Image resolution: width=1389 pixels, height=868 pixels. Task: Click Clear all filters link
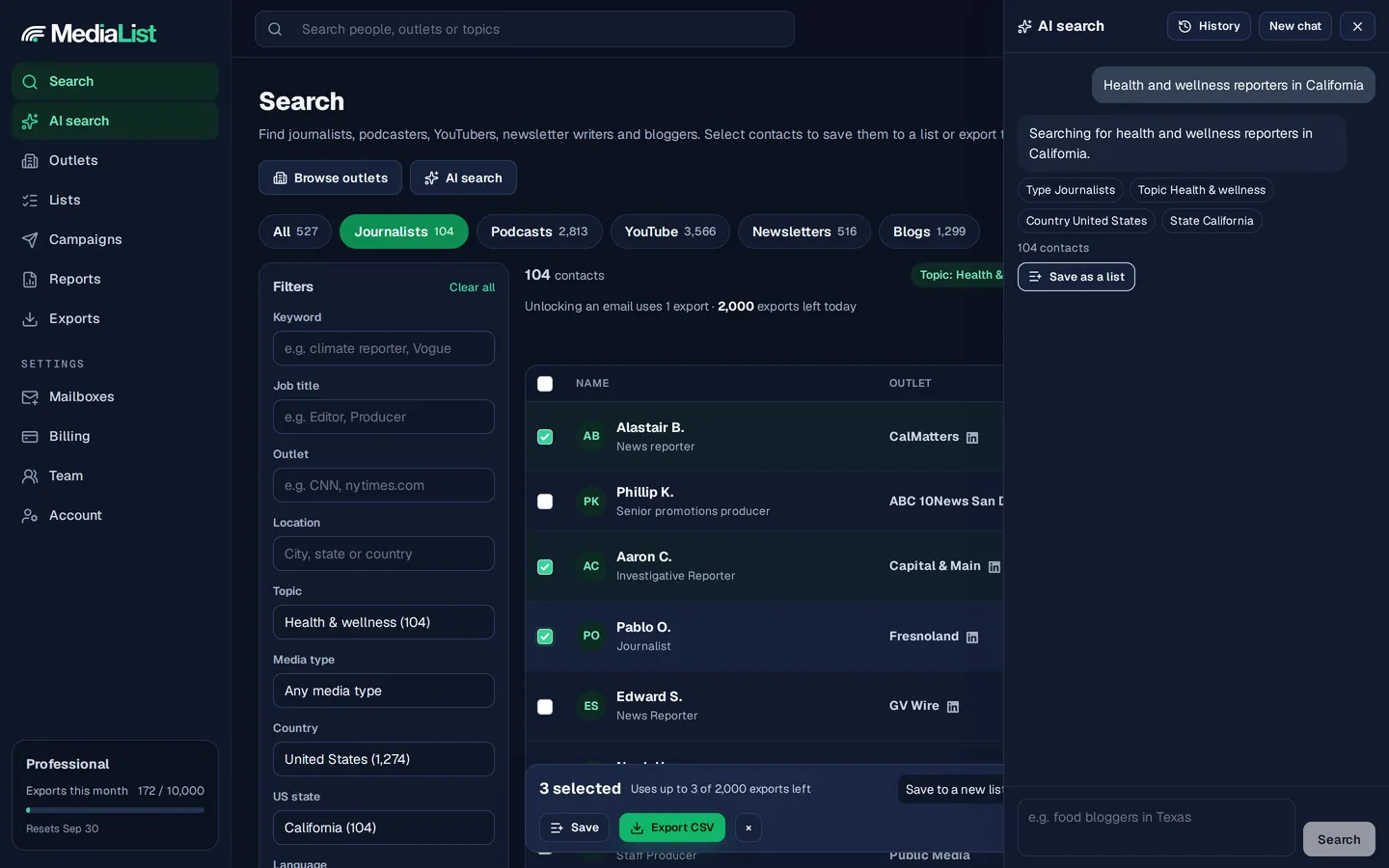click(472, 287)
